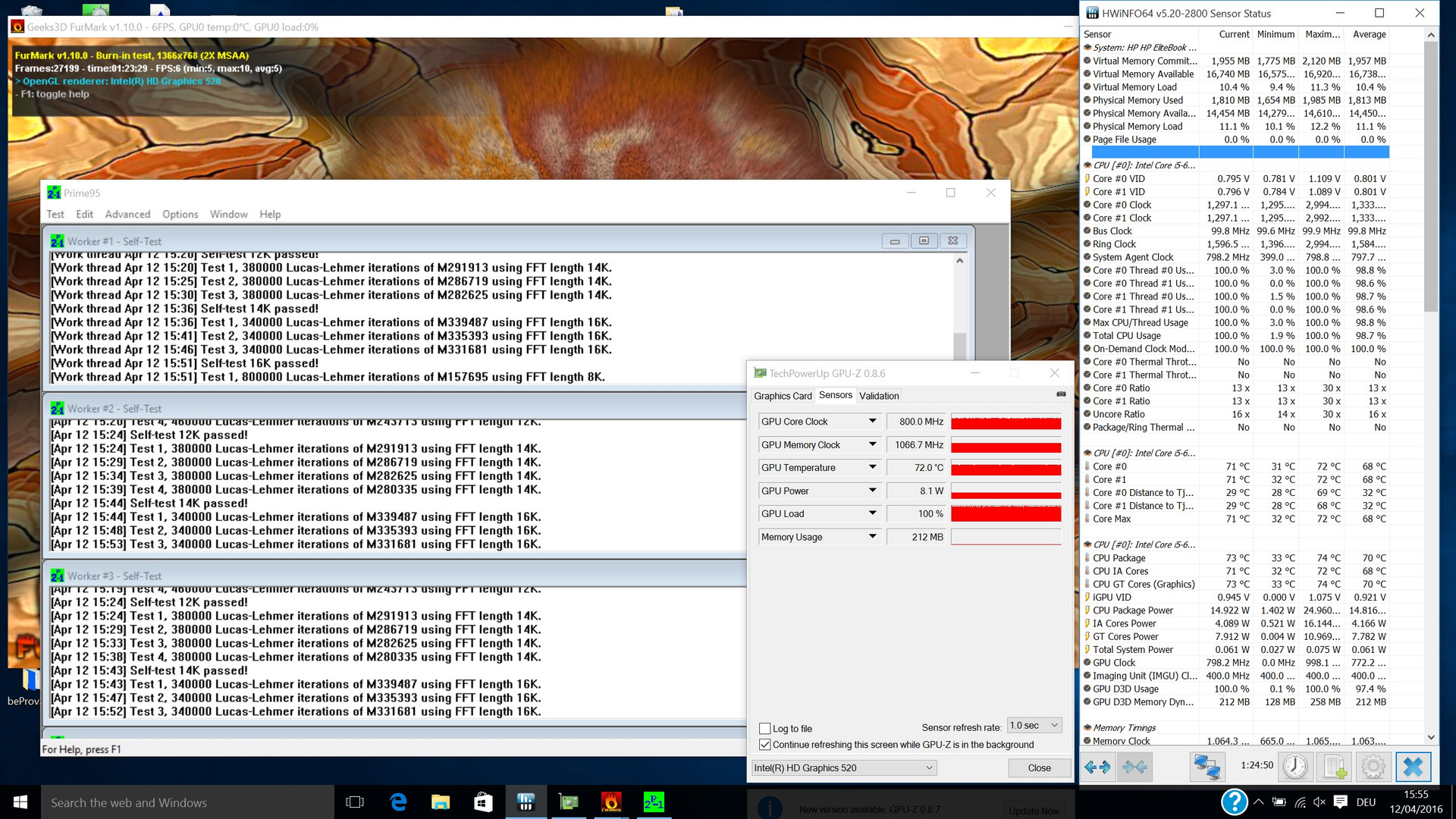Click the HWiNFO expand columns arrows button
This screenshot has height=819, width=1456.
click(x=1097, y=767)
